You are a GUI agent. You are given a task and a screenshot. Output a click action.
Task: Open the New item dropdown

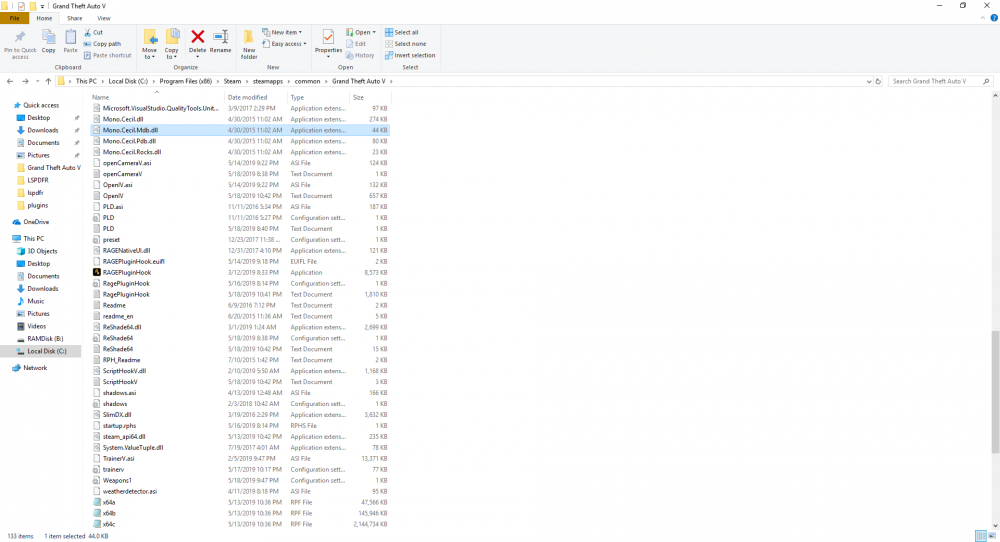[x=282, y=32]
